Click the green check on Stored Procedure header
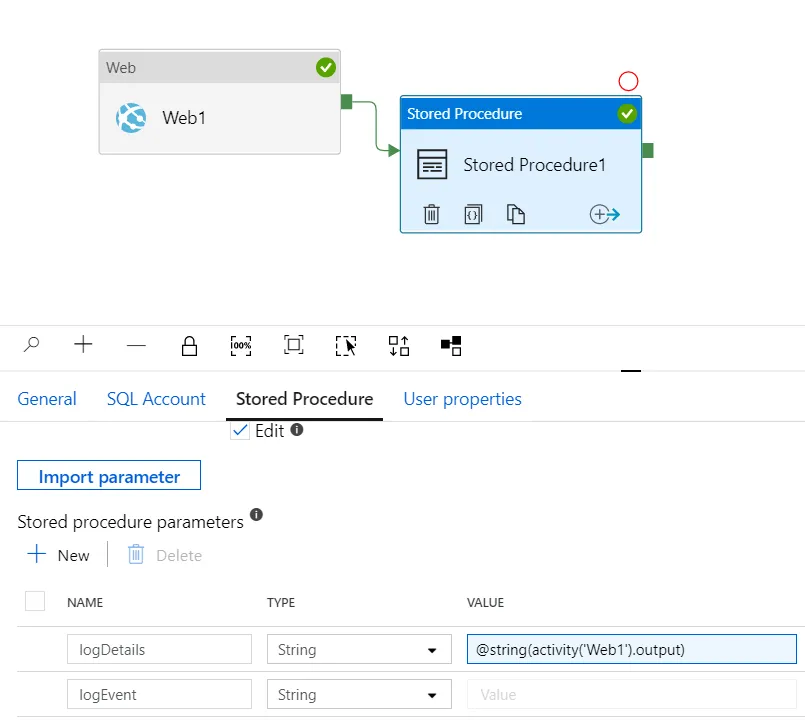The image size is (805, 725). pos(627,113)
